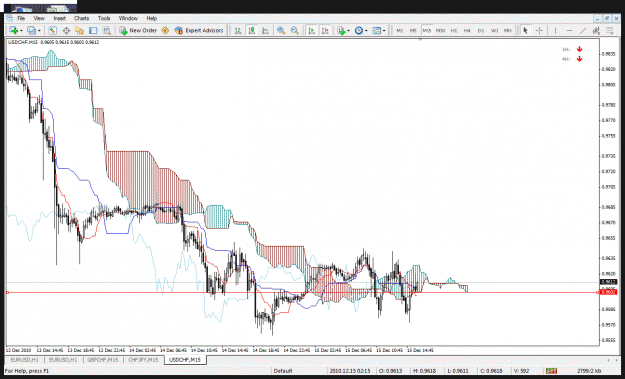Expand the Periods dropdown arrow
Image resolution: width=625 pixels, height=379 pixels.
click(x=366, y=31)
